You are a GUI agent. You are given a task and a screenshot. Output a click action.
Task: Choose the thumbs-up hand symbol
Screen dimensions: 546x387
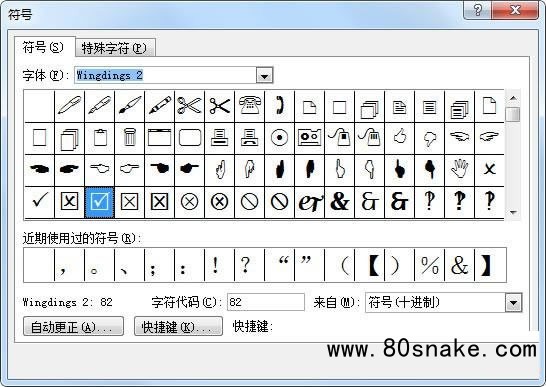click(400, 138)
